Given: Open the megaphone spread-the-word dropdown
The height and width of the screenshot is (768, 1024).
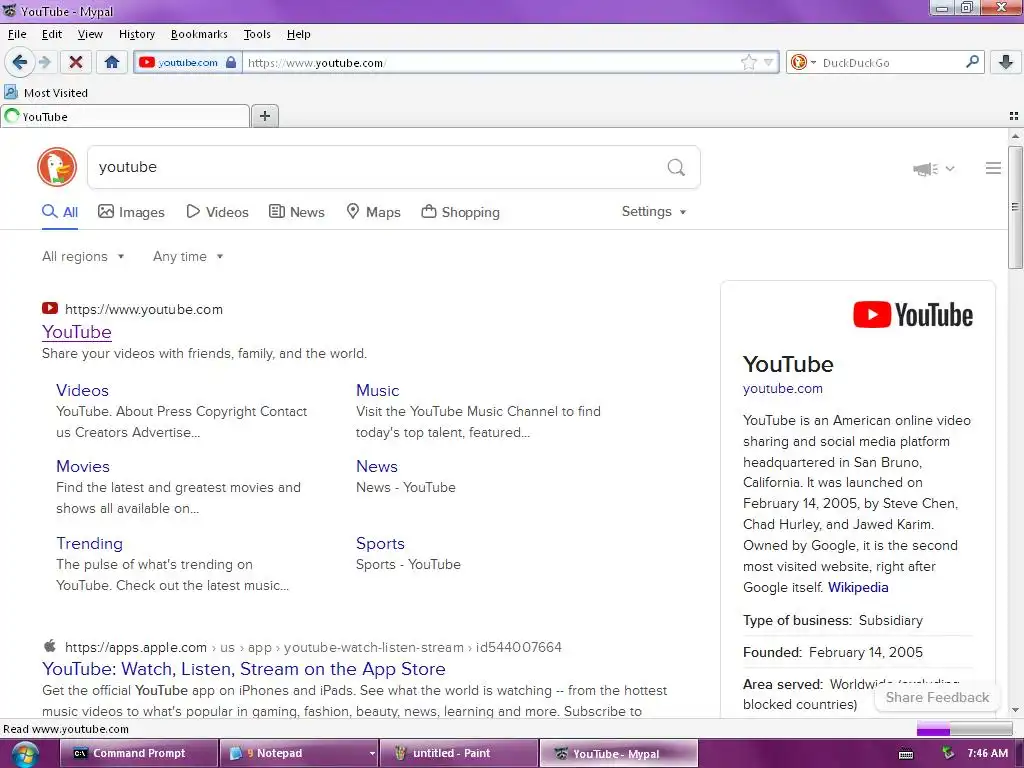Looking at the screenshot, I should click(x=933, y=169).
